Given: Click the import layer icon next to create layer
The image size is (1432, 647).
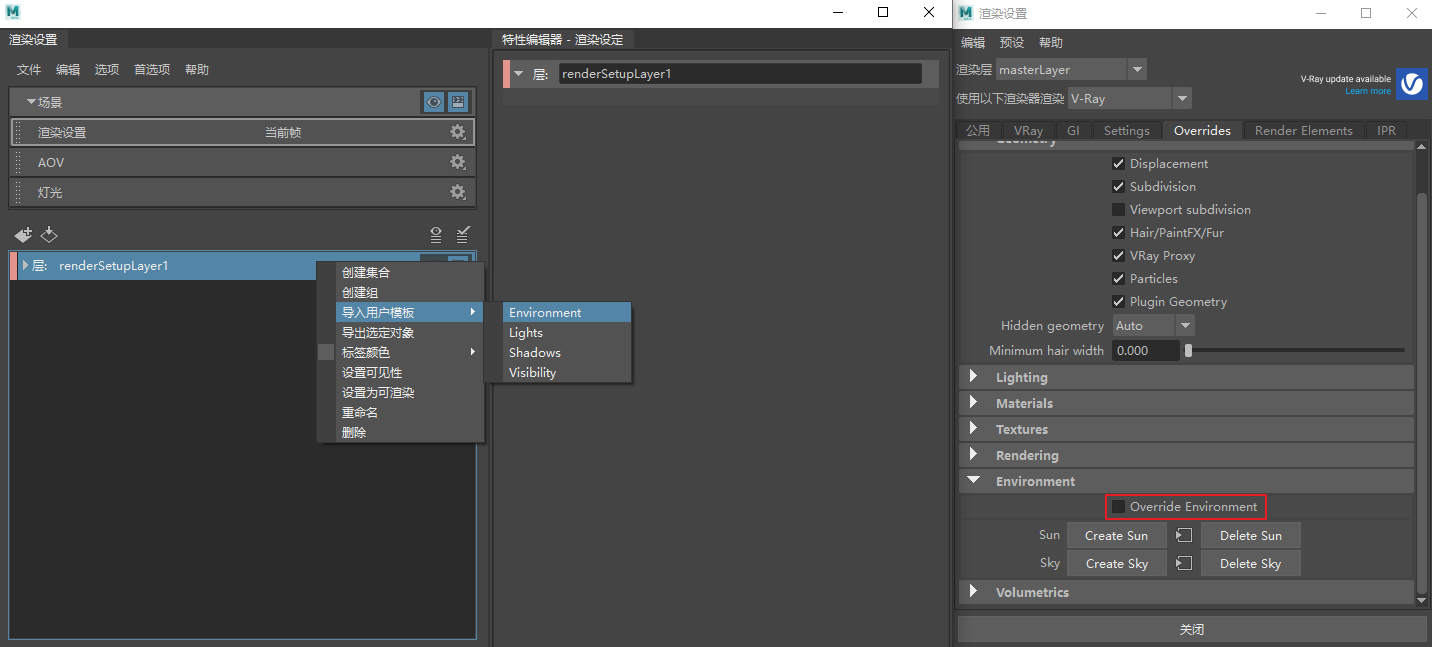Looking at the screenshot, I should point(48,234).
